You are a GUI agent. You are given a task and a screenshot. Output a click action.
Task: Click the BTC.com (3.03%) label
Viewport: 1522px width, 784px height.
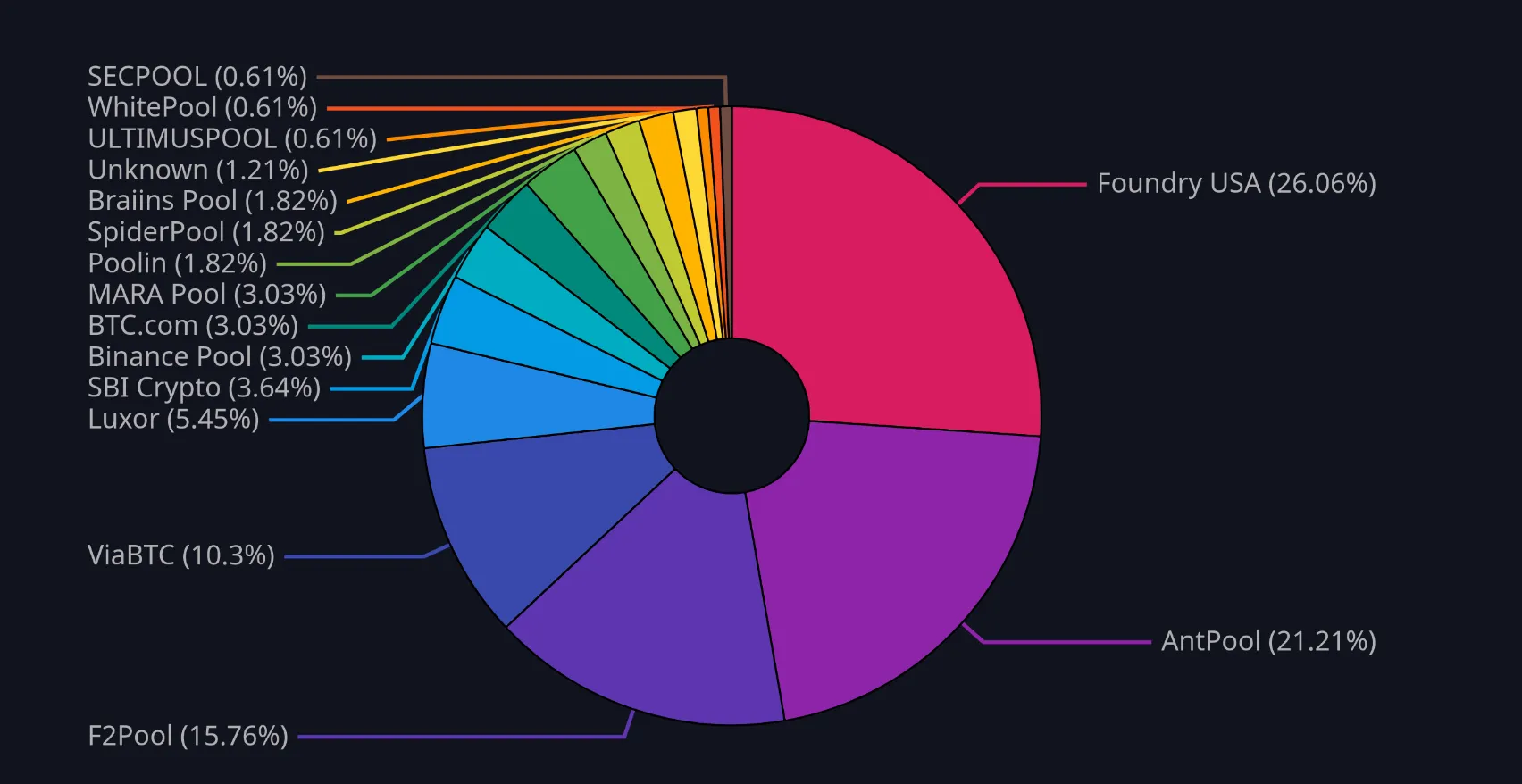(193, 325)
